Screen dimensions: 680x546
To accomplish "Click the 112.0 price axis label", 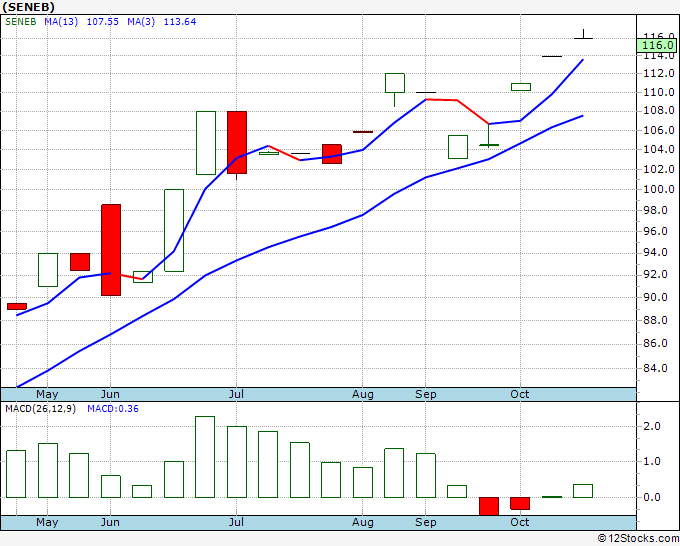I will click(659, 73).
